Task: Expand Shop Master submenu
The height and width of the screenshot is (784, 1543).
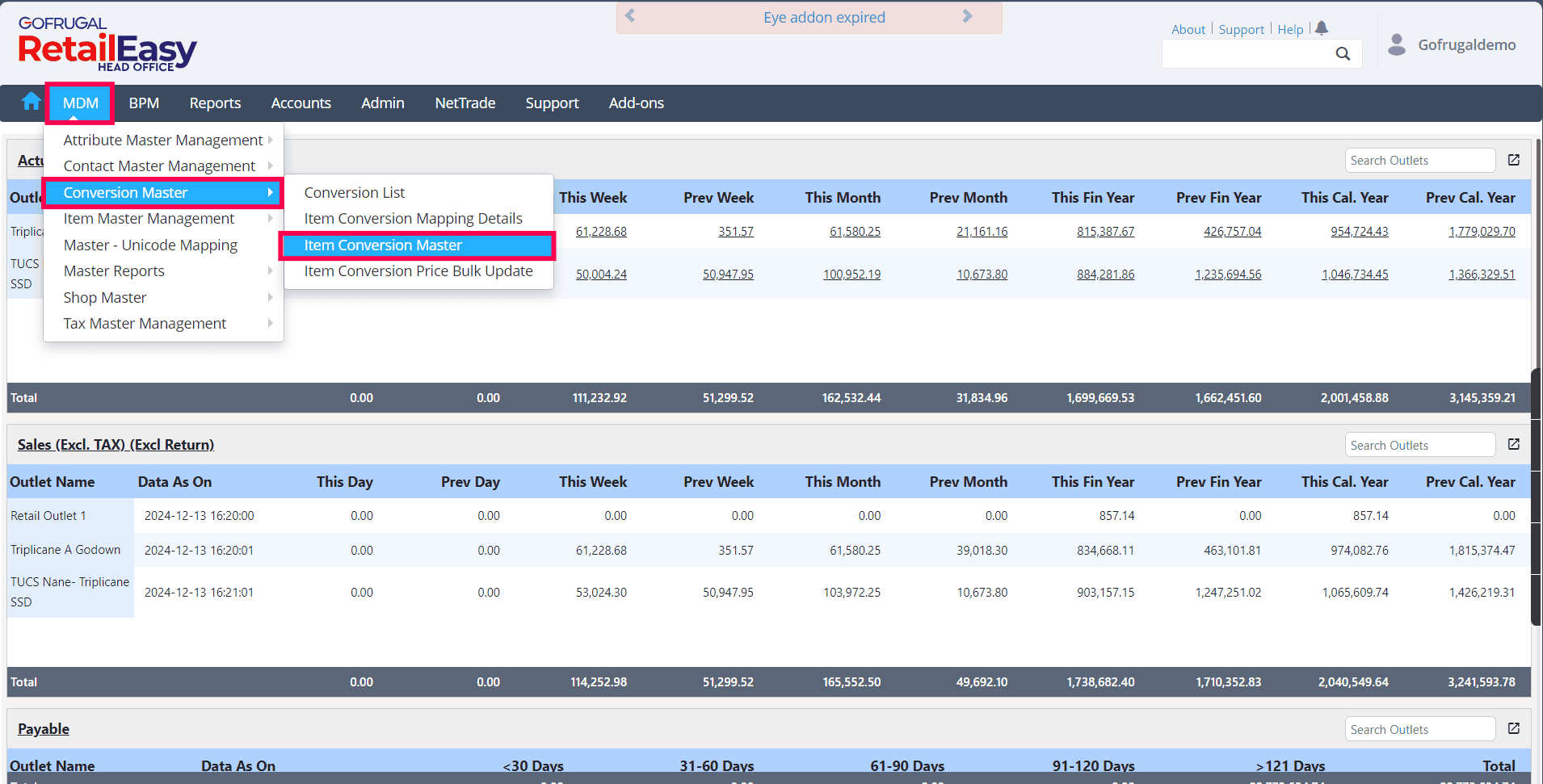Action: coord(163,297)
